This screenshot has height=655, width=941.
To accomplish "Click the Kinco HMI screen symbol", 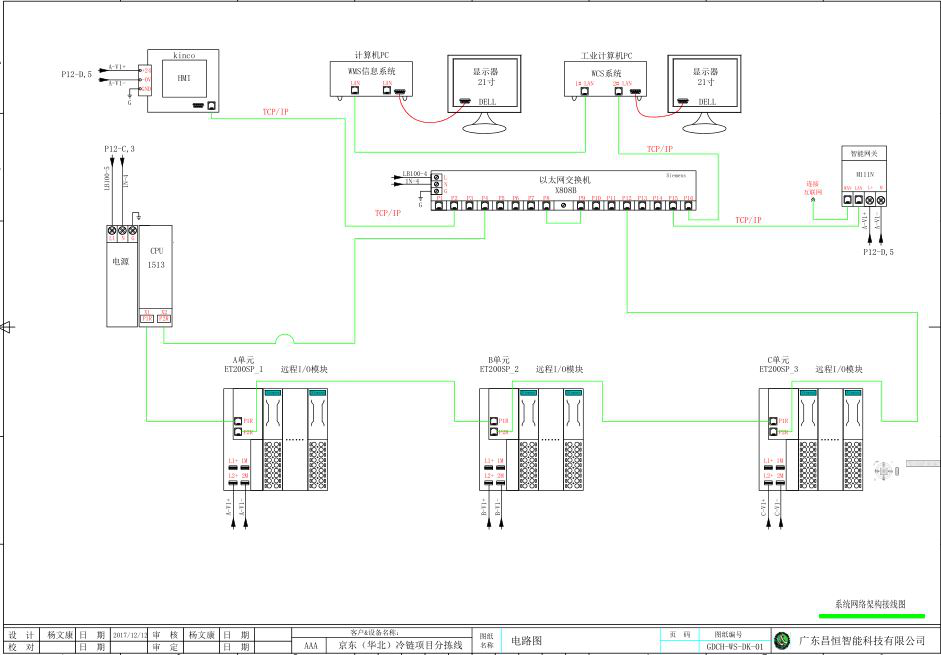I will [x=183, y=80].
